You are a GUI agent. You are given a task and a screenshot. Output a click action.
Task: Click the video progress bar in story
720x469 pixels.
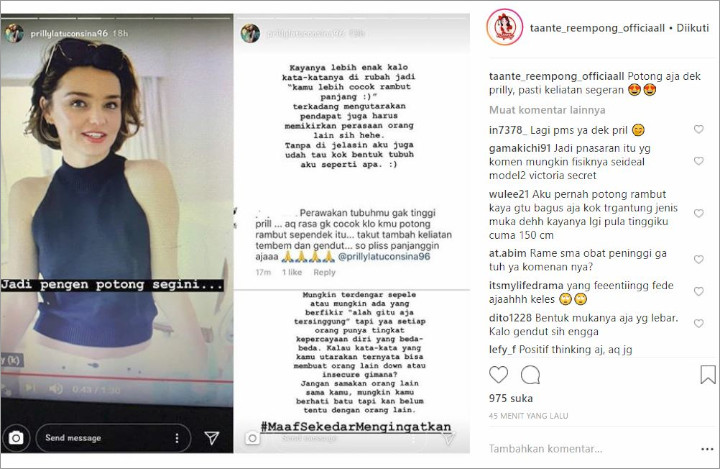(x=117, y=379)
